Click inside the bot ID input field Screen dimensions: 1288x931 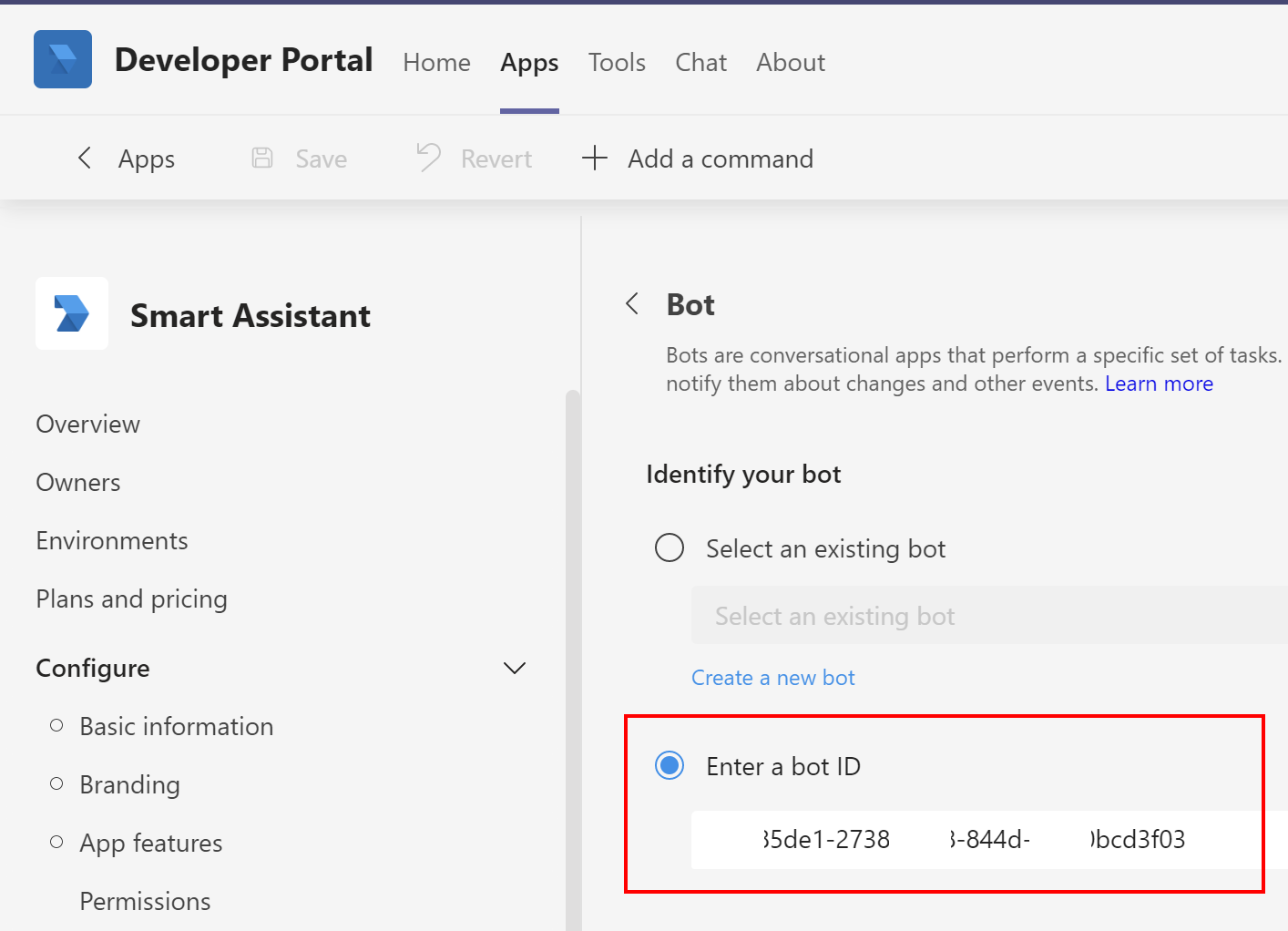click(x=989, y=839)
